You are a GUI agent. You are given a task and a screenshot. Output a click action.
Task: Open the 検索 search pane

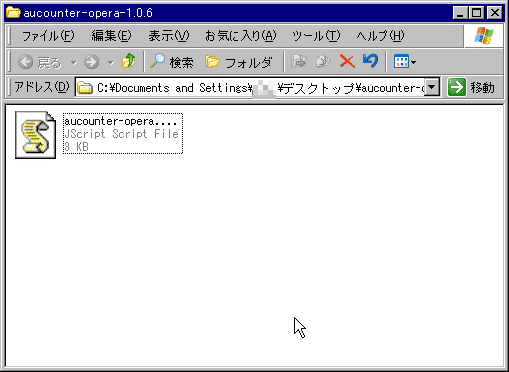click(x=172, y=62)
